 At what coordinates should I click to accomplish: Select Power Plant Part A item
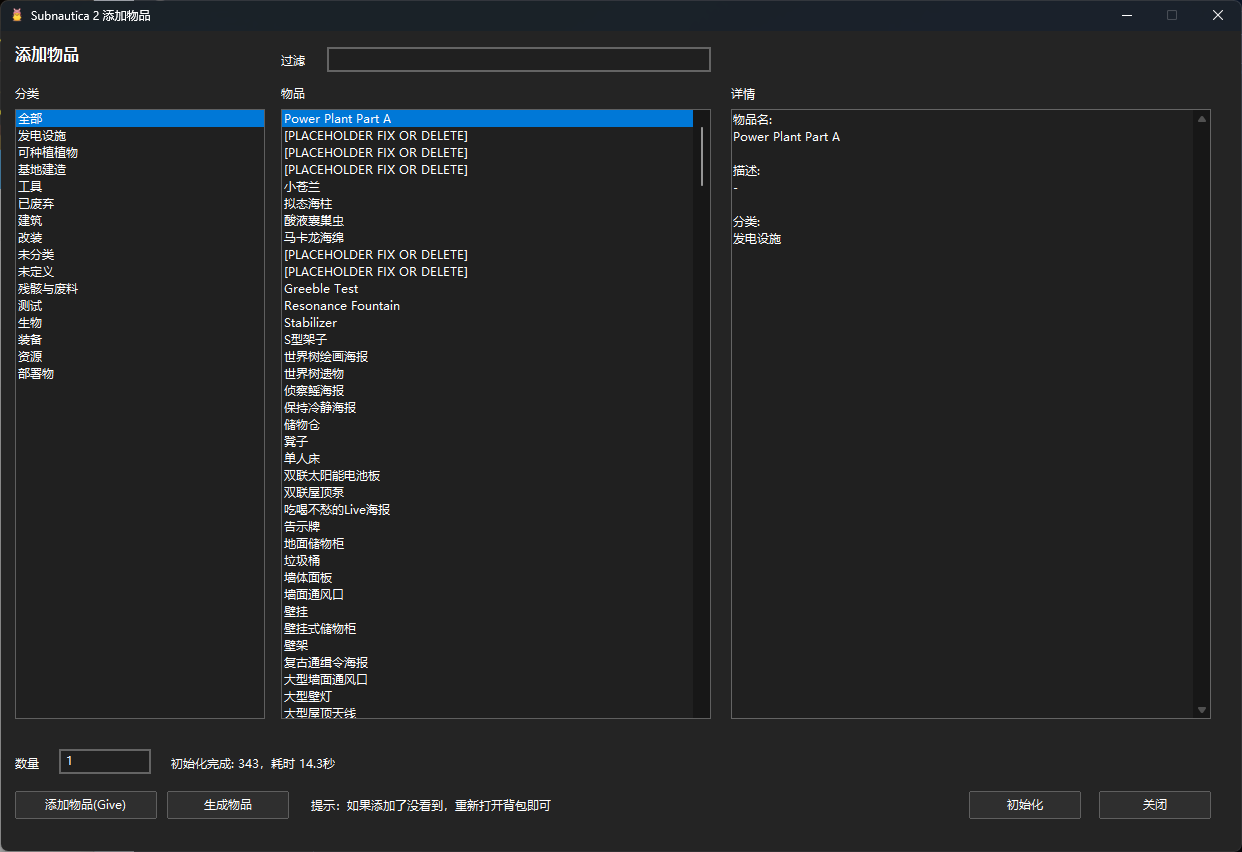(487, 118)
